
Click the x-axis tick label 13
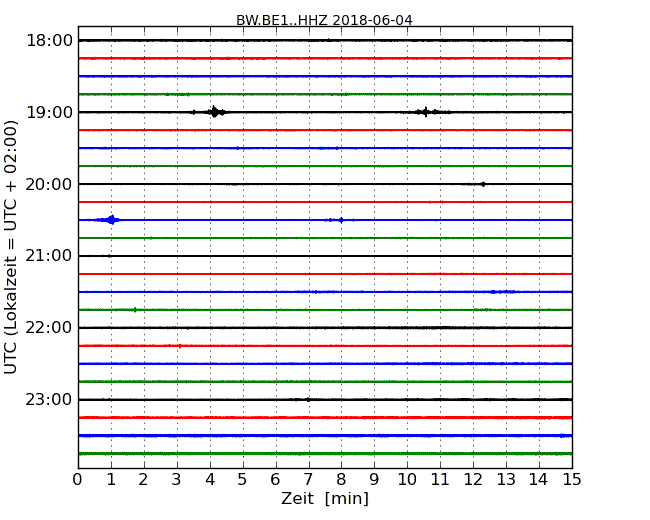tap(506, 480)
